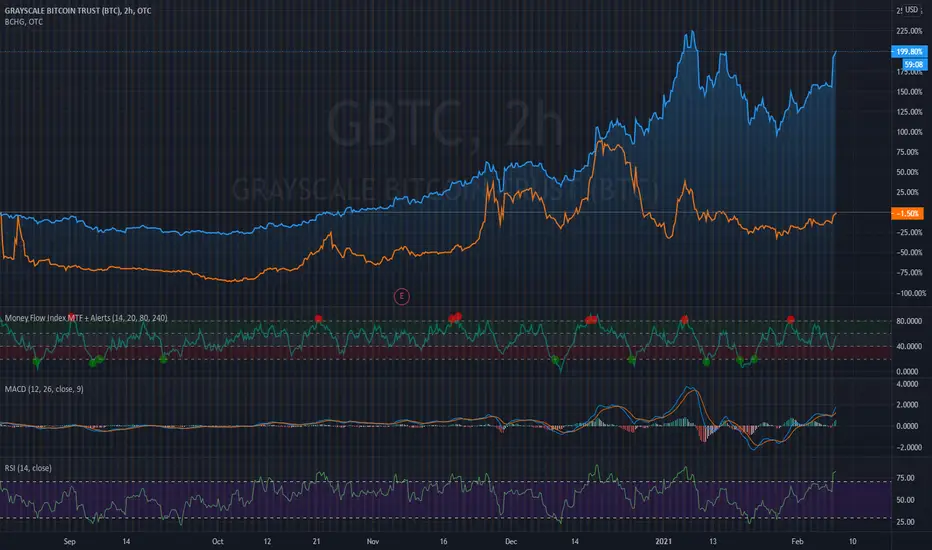Image resolution: width=932 pixels, height=550 pixels.
Task: Open the MACD (12, 26, close, 9) legend
Action: (44, 389)
